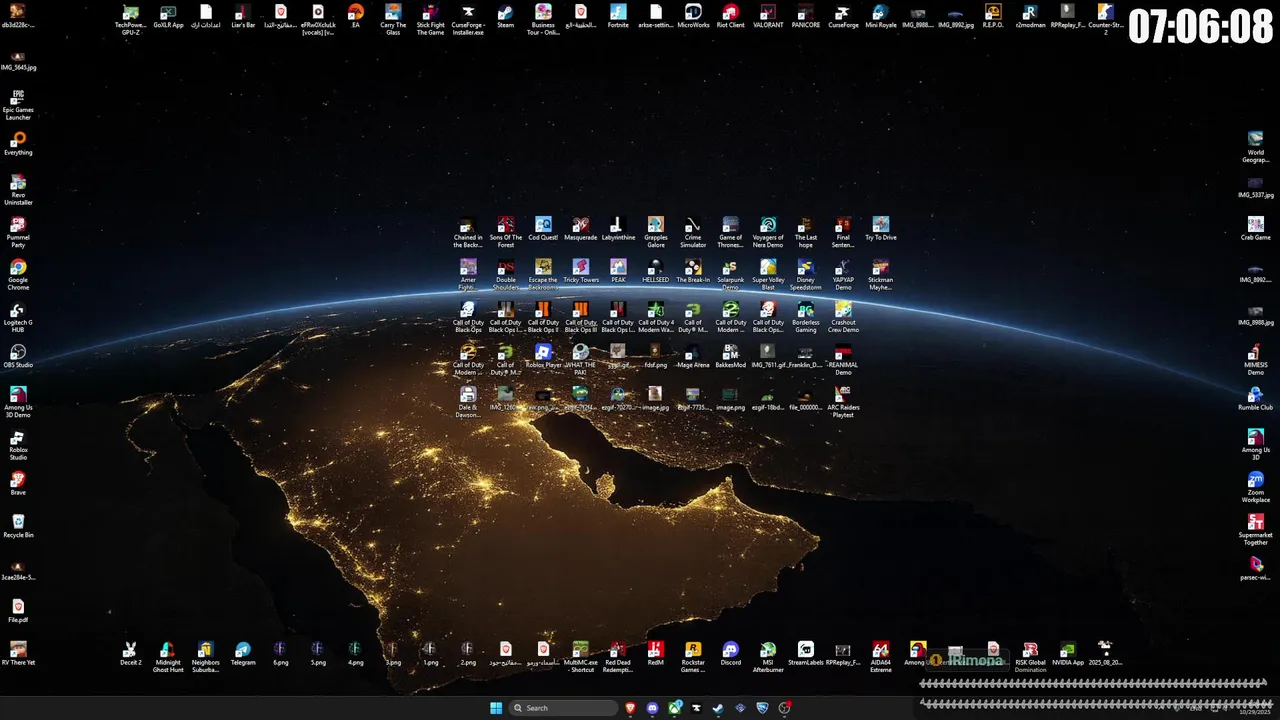Open Zoom Workplace shortcut
This screenshot has height=720, width=1280.
[x=1256, y=487]
